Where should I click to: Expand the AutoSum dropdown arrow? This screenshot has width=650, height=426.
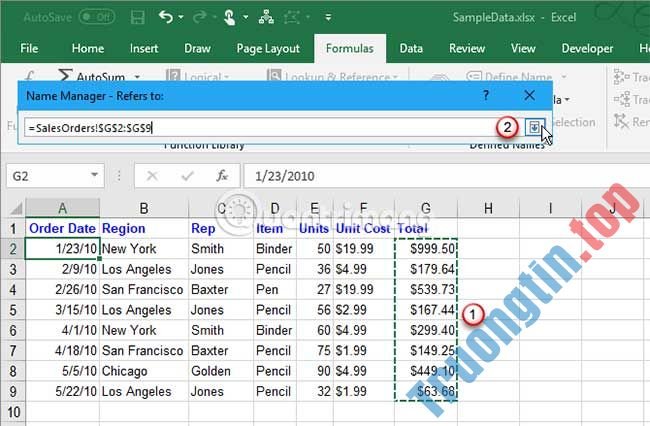point(137,77)
